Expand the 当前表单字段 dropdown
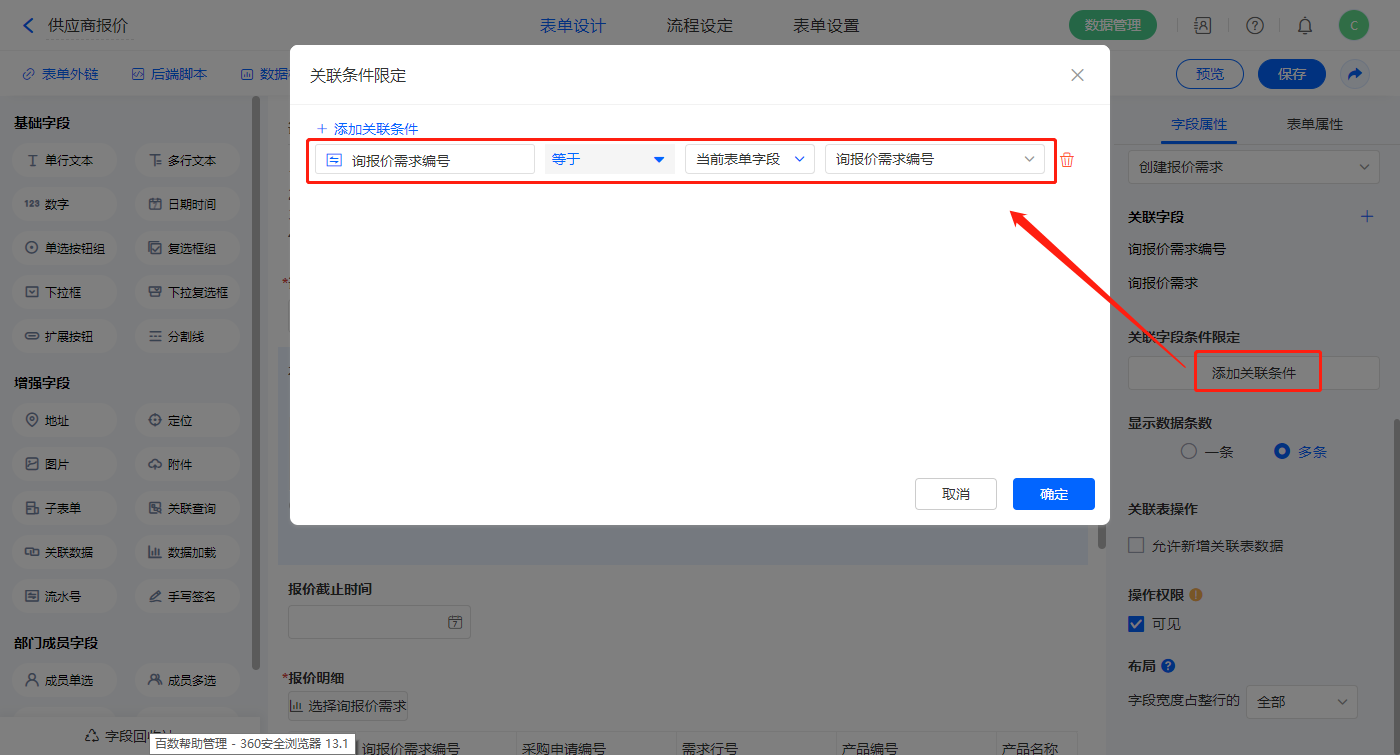The width and height of the screenshot is (1400, 755). (x=749, y=159)
